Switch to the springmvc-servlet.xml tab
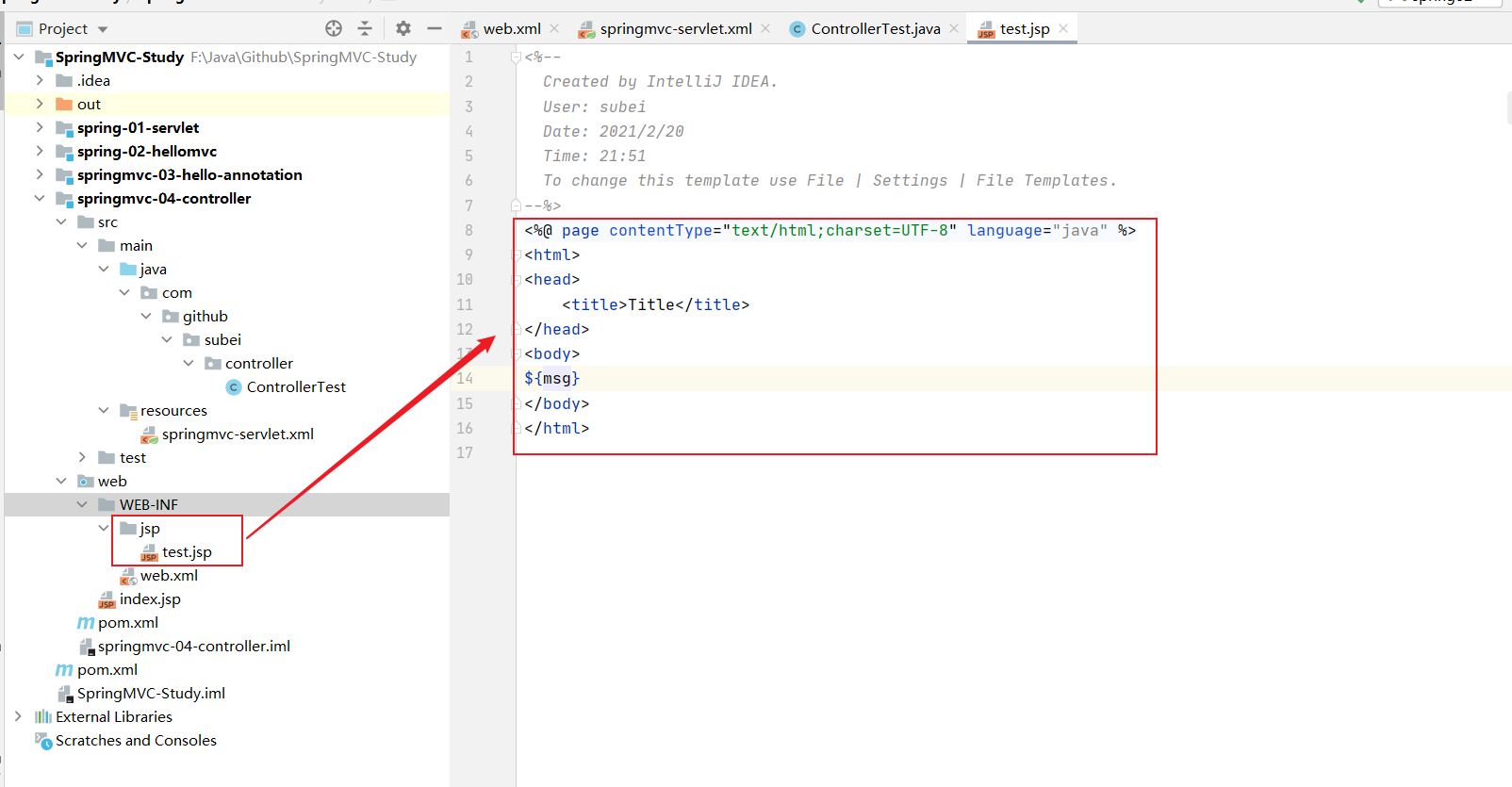Viewport: 1512px width, 787px height. click(x=675, y=28)
